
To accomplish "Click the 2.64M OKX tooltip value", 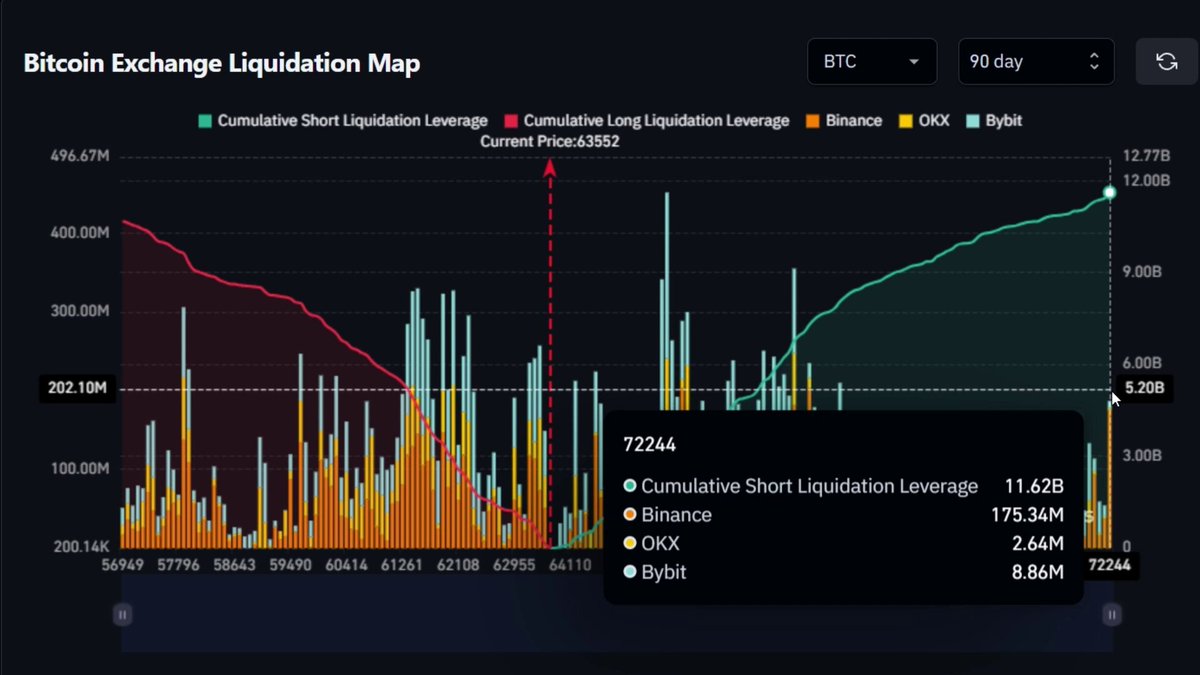I will pyautogui.click(x=1037, y=544).
